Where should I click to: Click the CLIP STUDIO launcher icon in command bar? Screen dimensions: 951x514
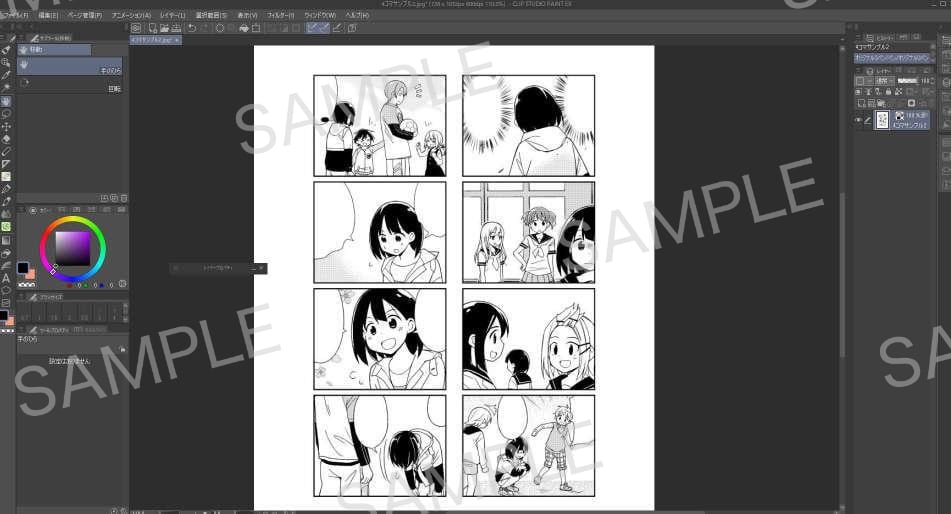click(136, 28)
